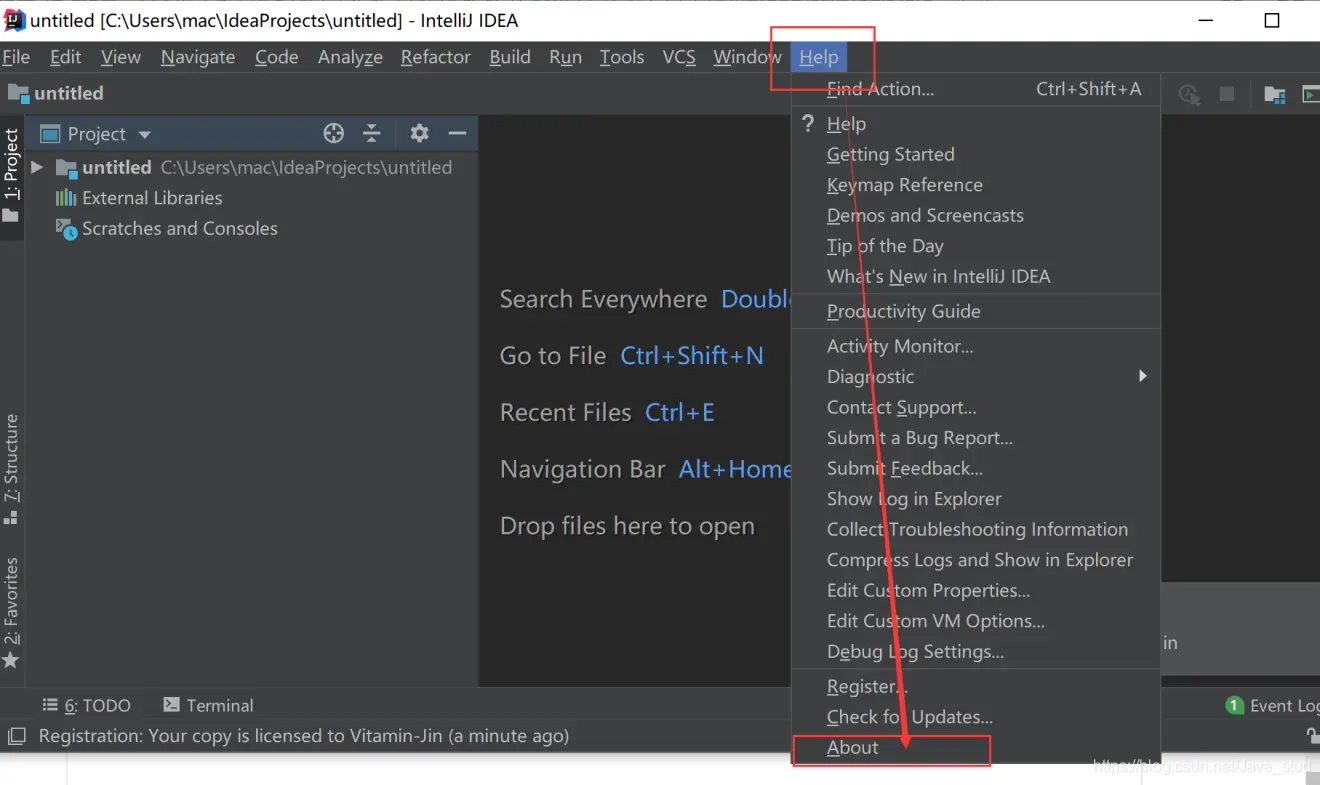
Task: Click the tool windows quick-access icon in status bar
Action: tap(16, 737)
